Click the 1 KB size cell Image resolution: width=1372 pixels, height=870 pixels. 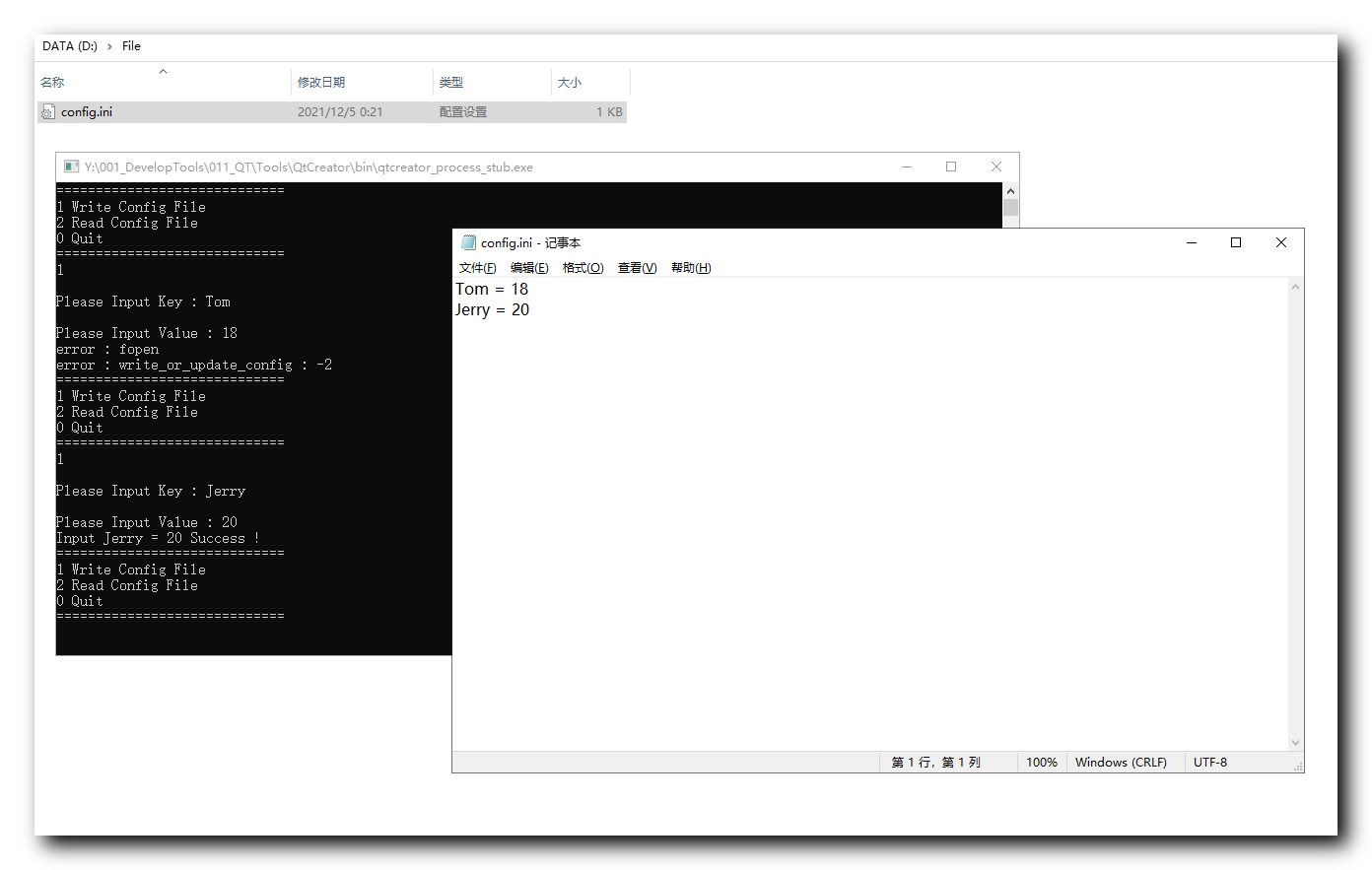click(x=609, y=112)
